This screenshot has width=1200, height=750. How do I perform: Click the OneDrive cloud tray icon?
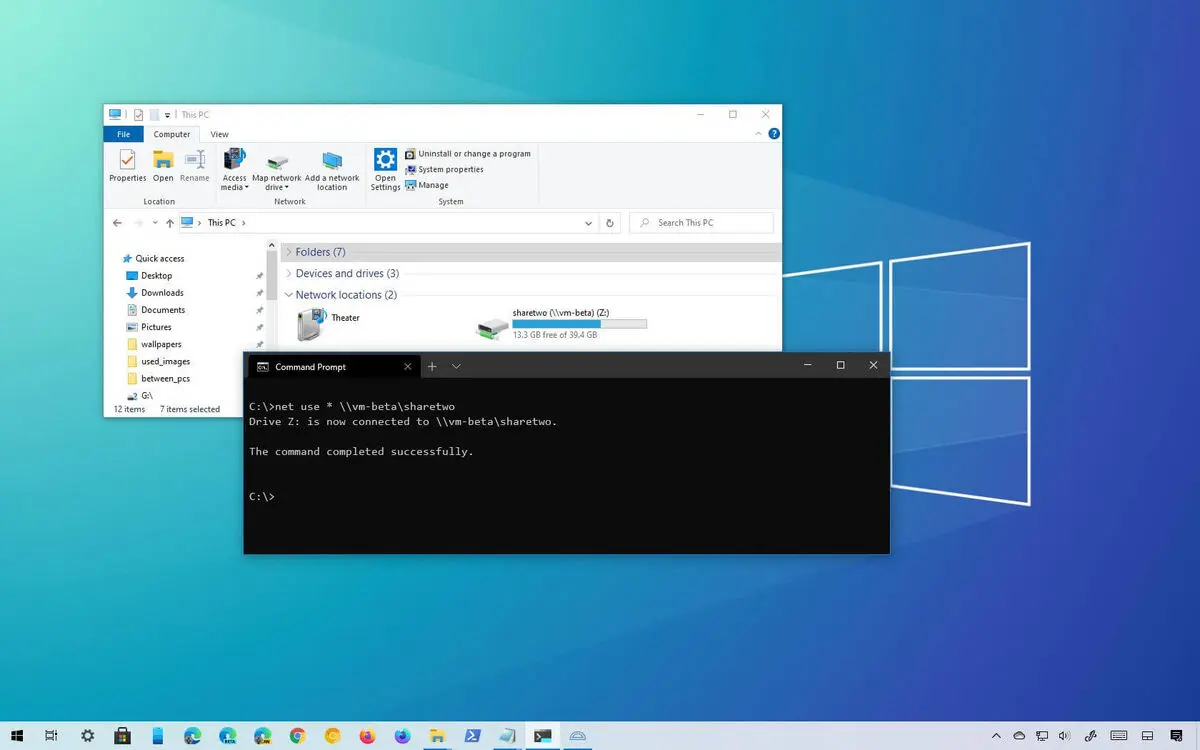[x=1019, y=736]
